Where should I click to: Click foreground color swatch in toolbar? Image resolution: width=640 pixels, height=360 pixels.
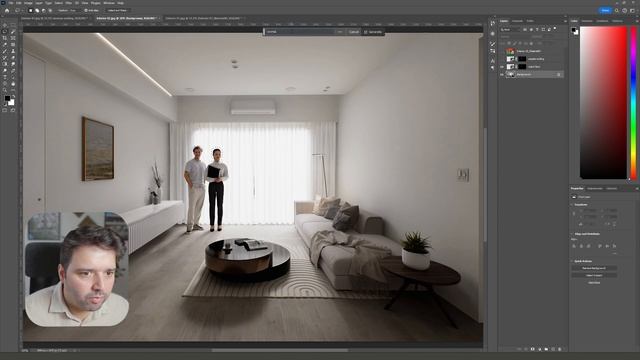point(7,98)
